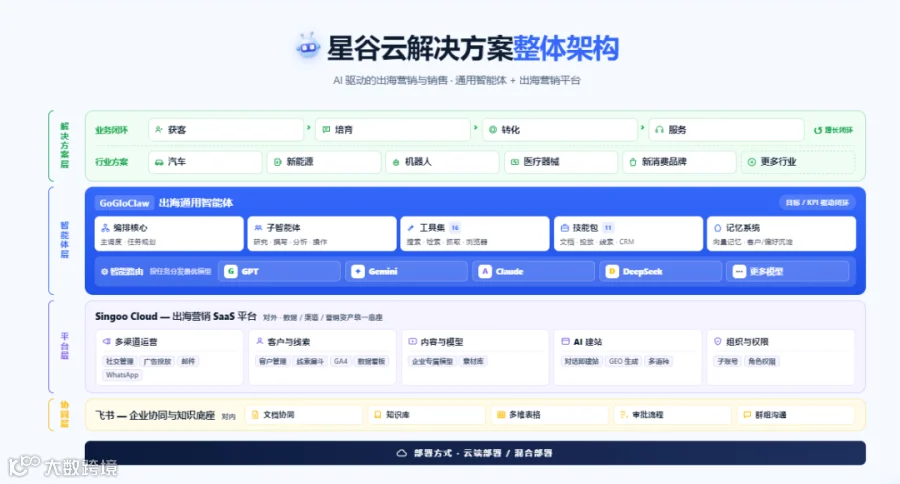
Task: Click the 客户与线索 person icon
Action: [x=259, y=342]
